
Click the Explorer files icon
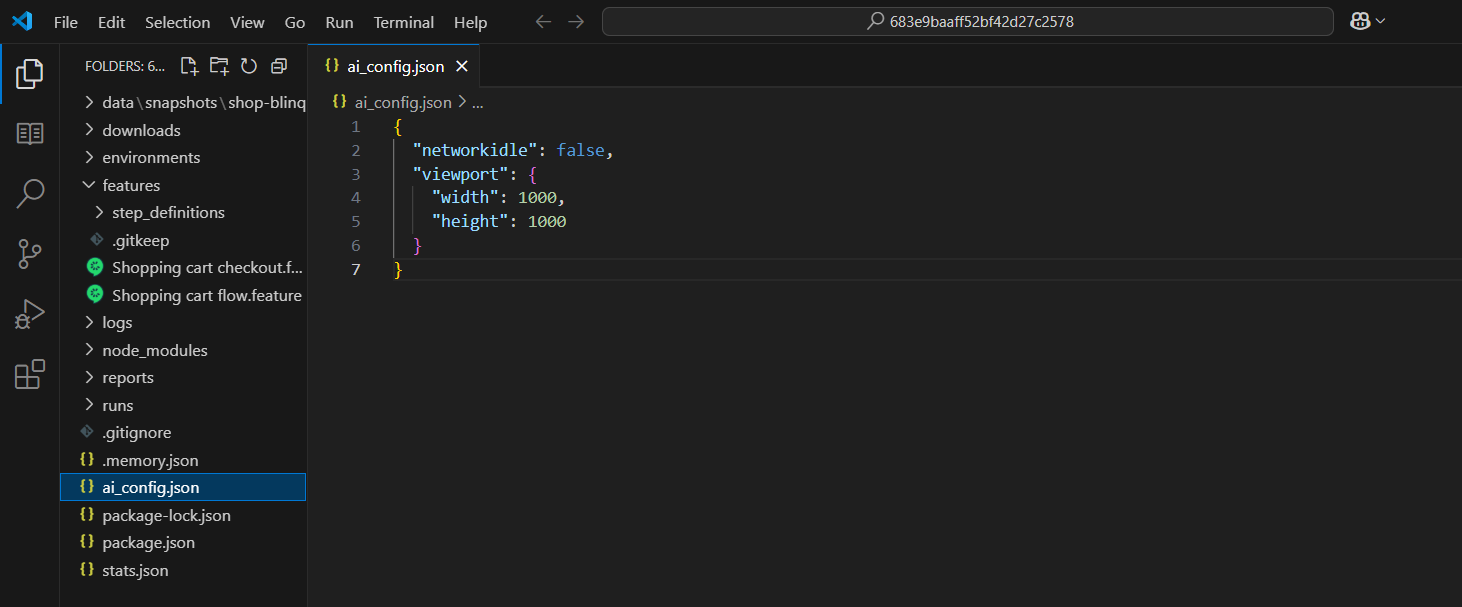coord(30,74)
